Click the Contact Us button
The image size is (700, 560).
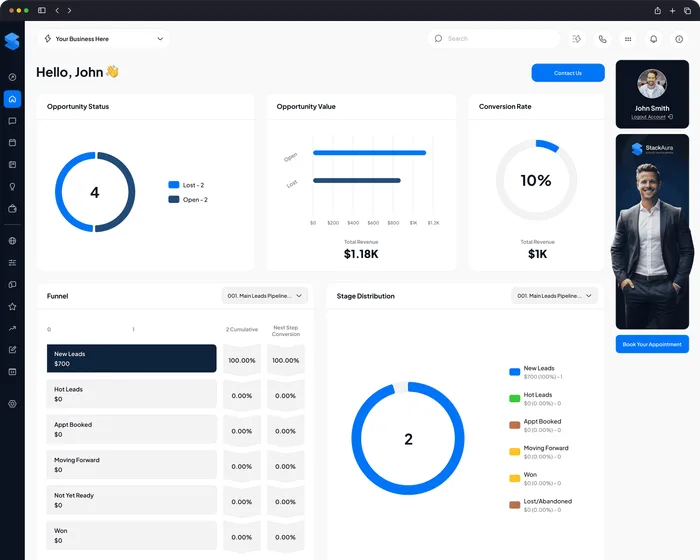tap(568, 73)
